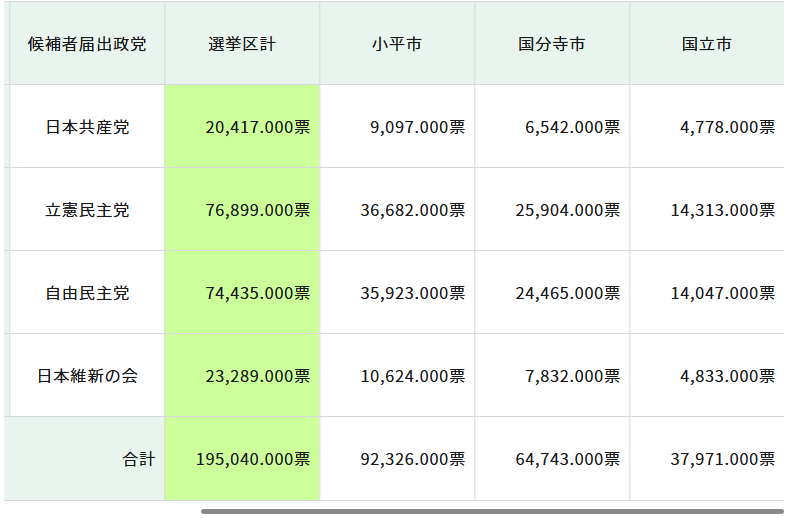The image size is (803, 518).
Task: Click the 小平市 column header
Action: tap(397, 44)
